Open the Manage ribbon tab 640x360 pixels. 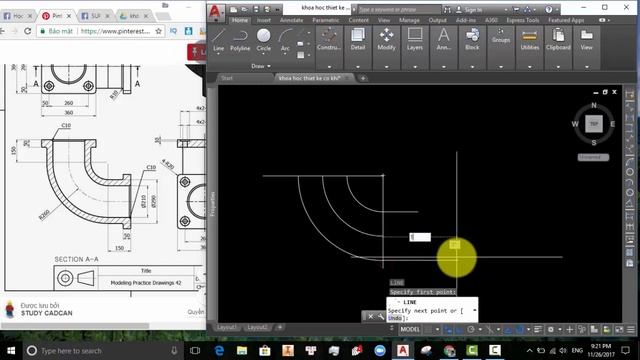pos(409,20)
